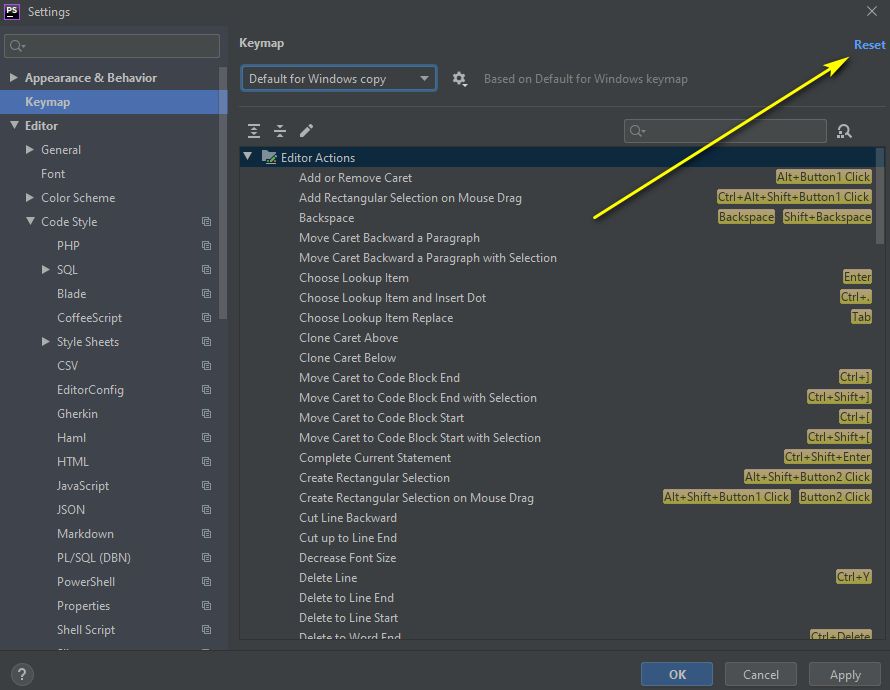
Task: Open the help question mark button
Action: click(x=22, y=674)
